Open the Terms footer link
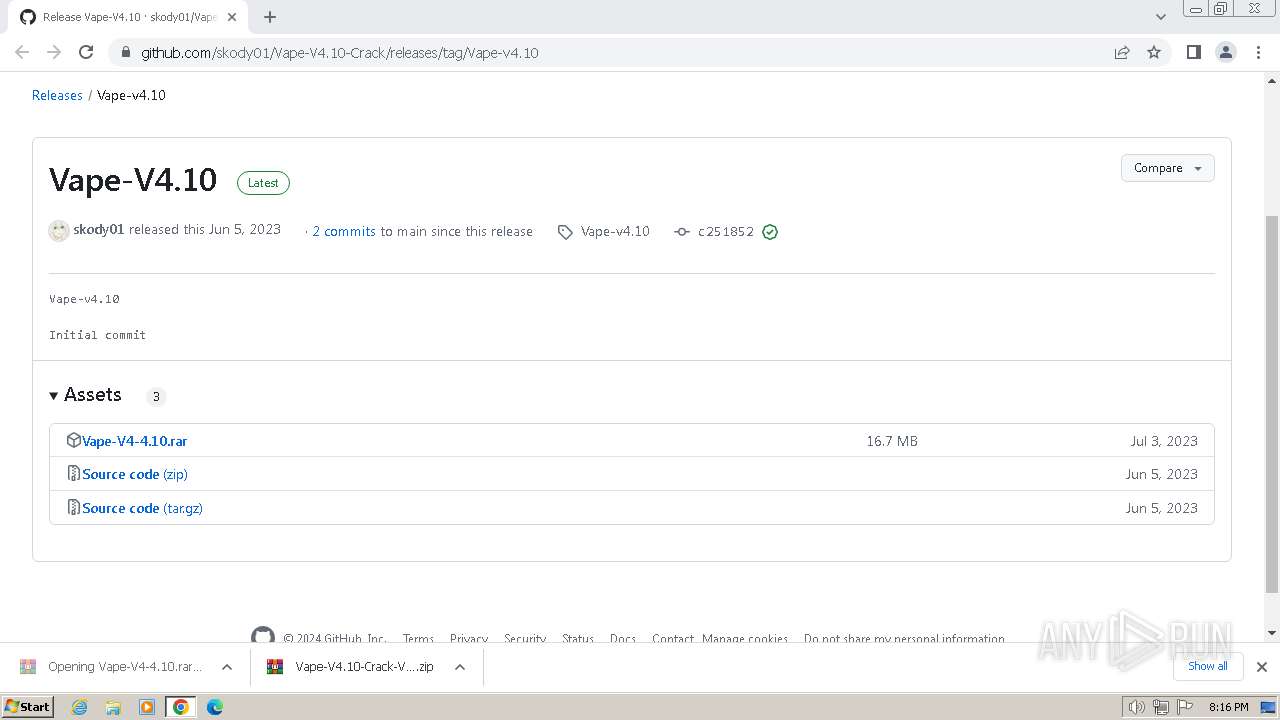The height and width of the screenshot is (720, 1280). tap(418, 639)
